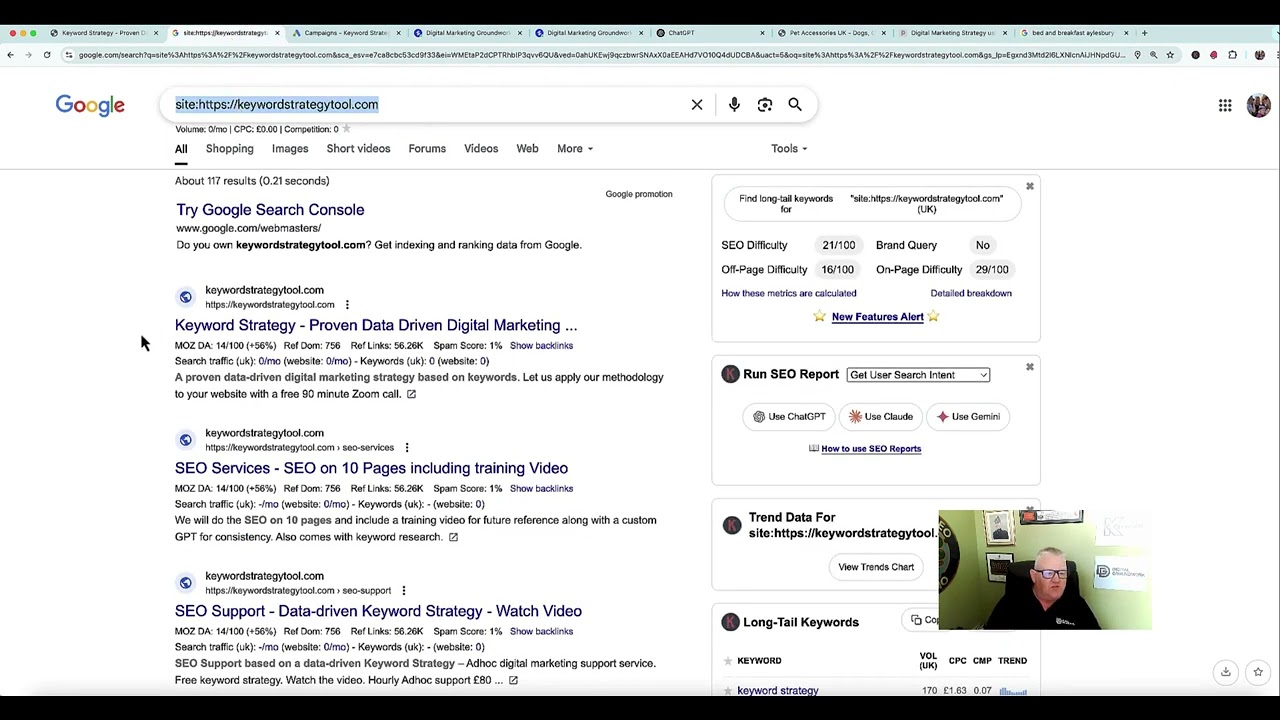This screenshot has width=1280, height=720.
Task: Open 'How these metrics are calculated' link
Action: [789, 293]
